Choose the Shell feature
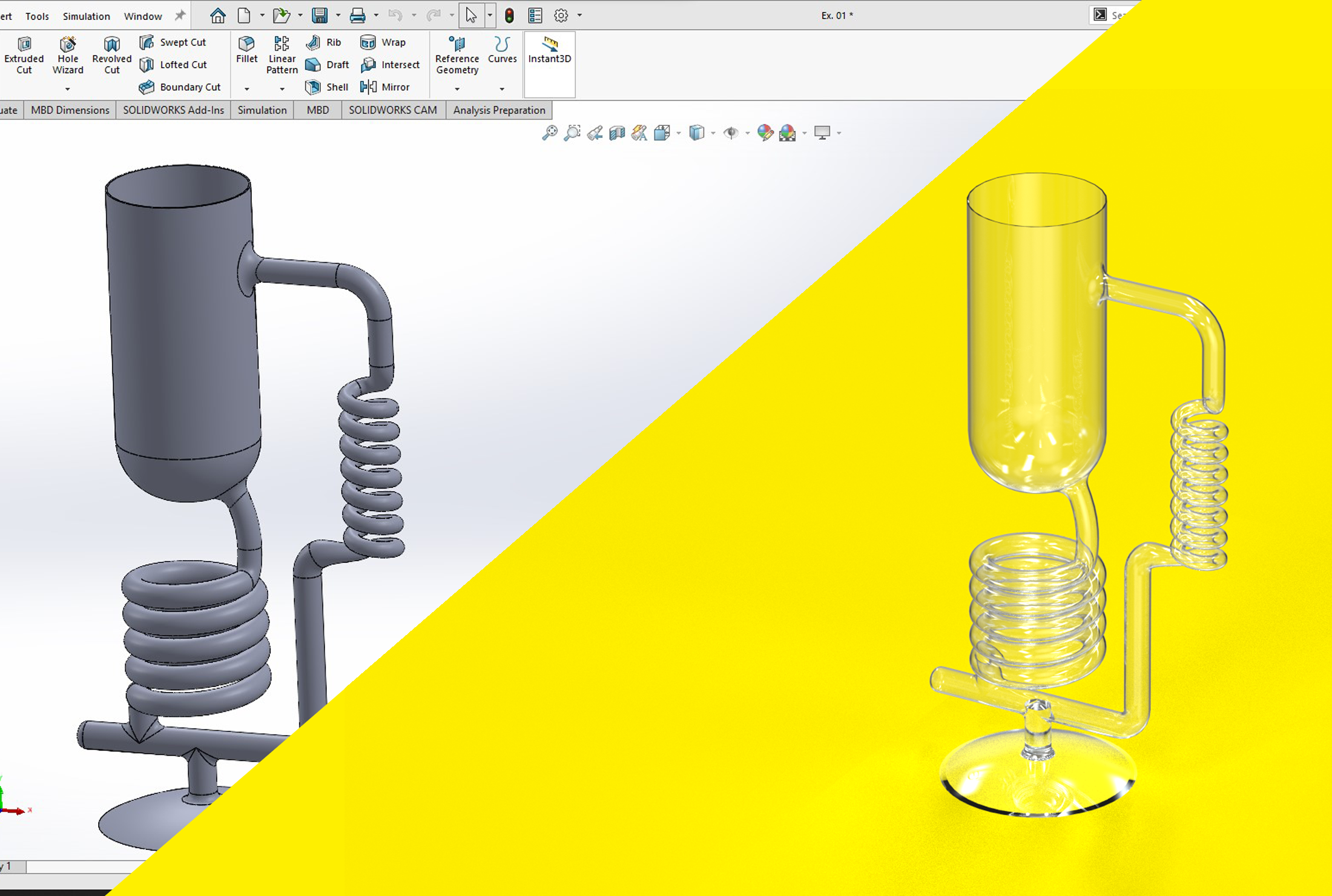Image resolution: width=1332 pixels, height=896 pixels. point(327,87)
